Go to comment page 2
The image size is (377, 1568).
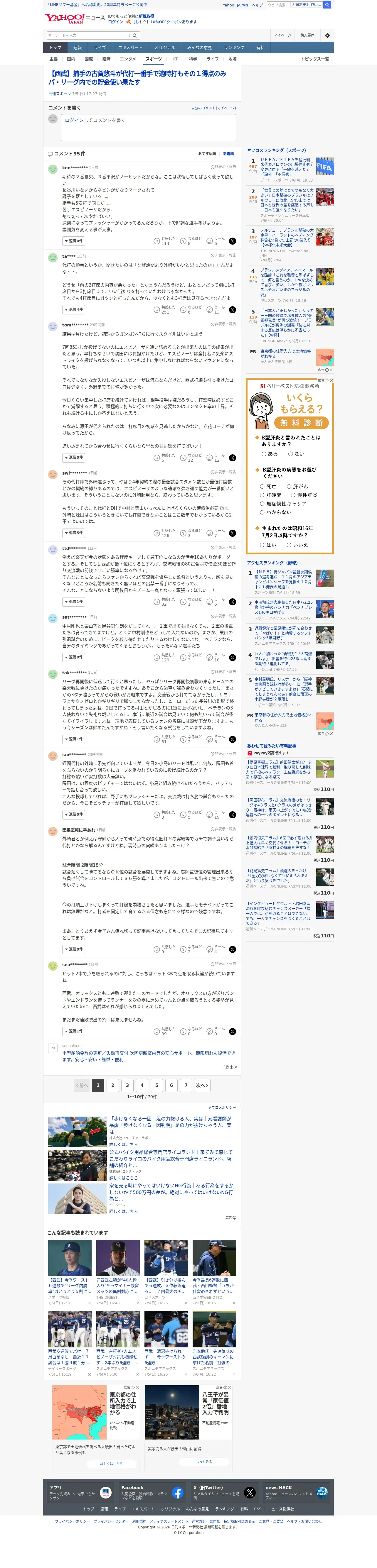pos(112,1085)
